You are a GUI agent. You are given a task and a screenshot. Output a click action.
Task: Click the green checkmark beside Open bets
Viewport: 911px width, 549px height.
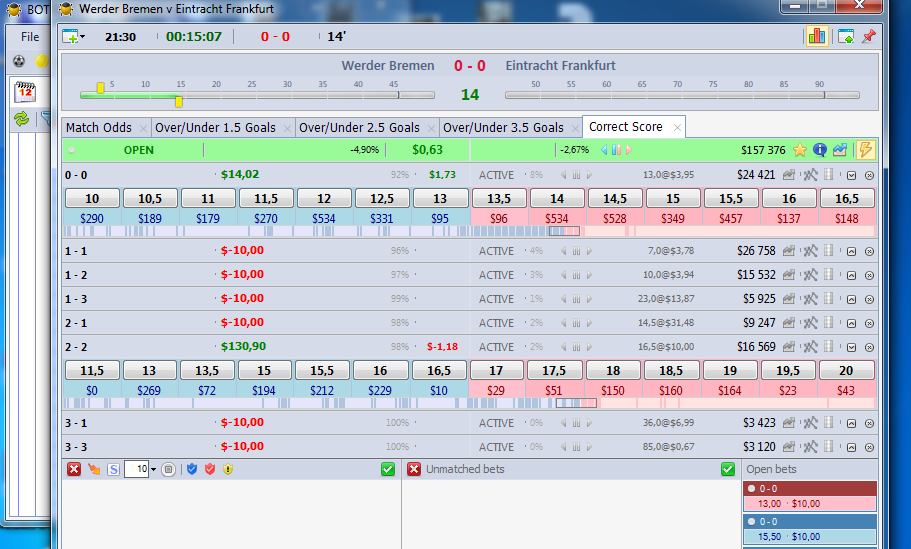[x=728, y=469]
